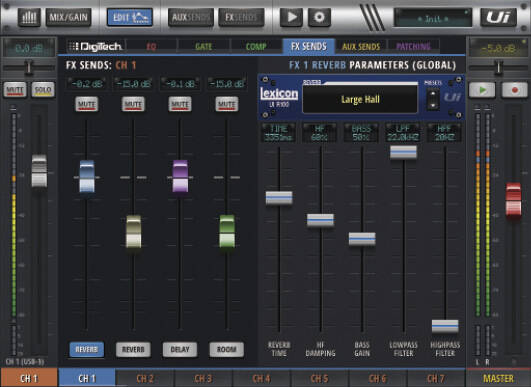Click the top toolbar record button
531x387 pixels.
coord(319,17)
